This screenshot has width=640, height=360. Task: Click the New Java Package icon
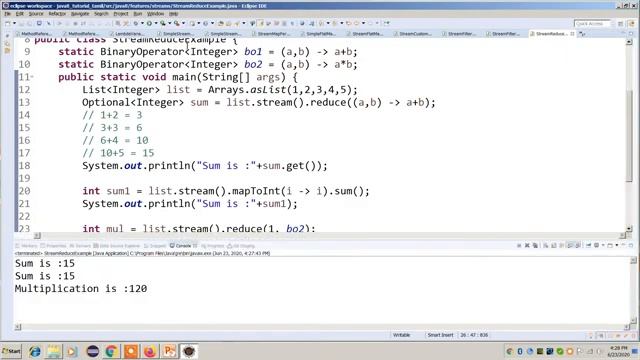[192, 24]
